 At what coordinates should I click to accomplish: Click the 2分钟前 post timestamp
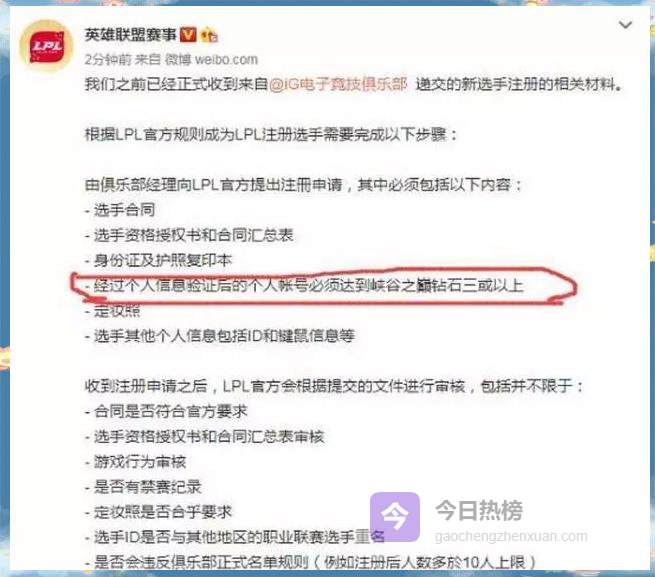click(x=108, y=59)
